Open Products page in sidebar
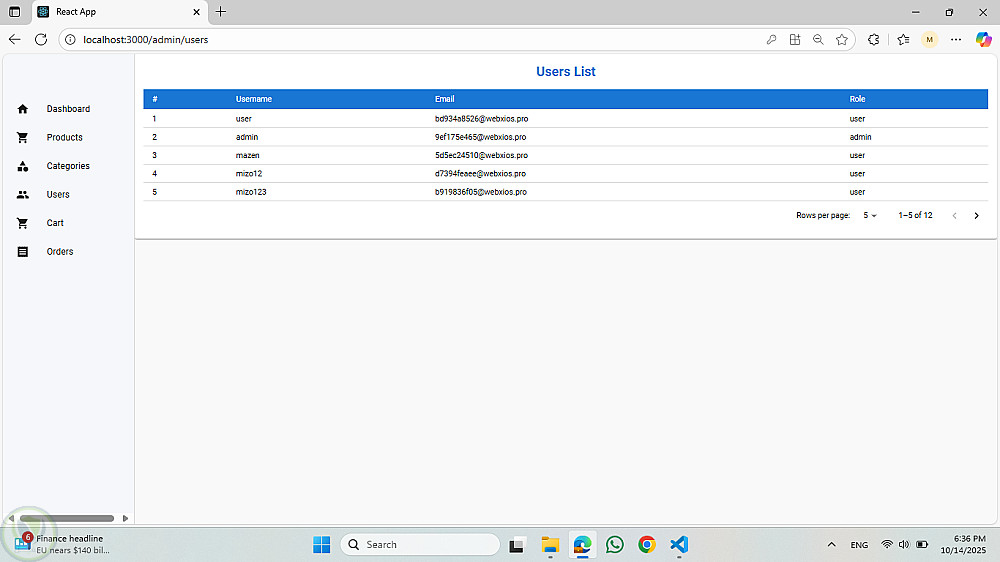The width and height of the screenshot is (1000, 562). 64,138
